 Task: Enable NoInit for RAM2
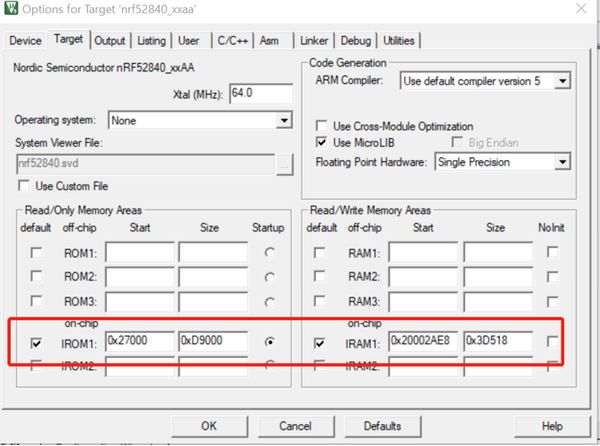click(x=553, y=277)
